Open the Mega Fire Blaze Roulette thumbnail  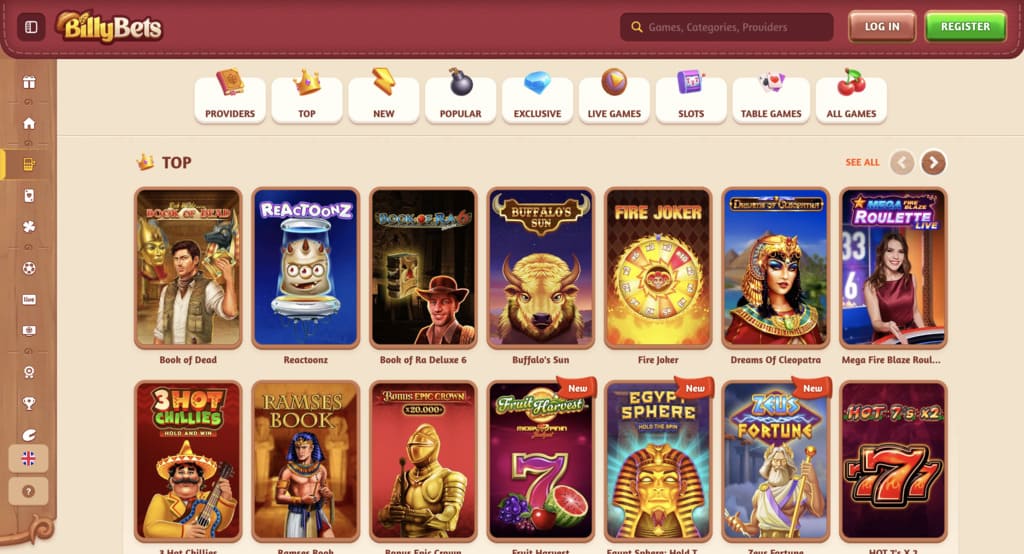click(x=893, y=268)
